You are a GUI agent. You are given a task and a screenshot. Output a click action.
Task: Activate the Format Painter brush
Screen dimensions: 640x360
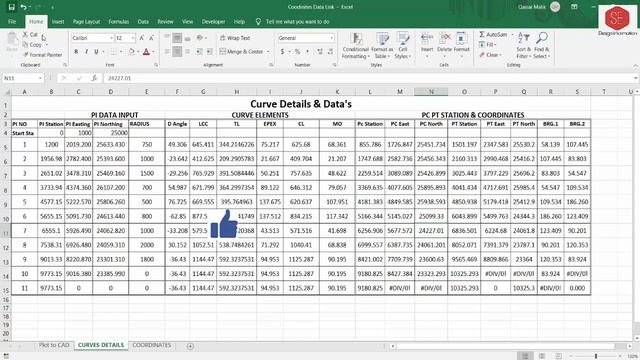coord(42,55)
